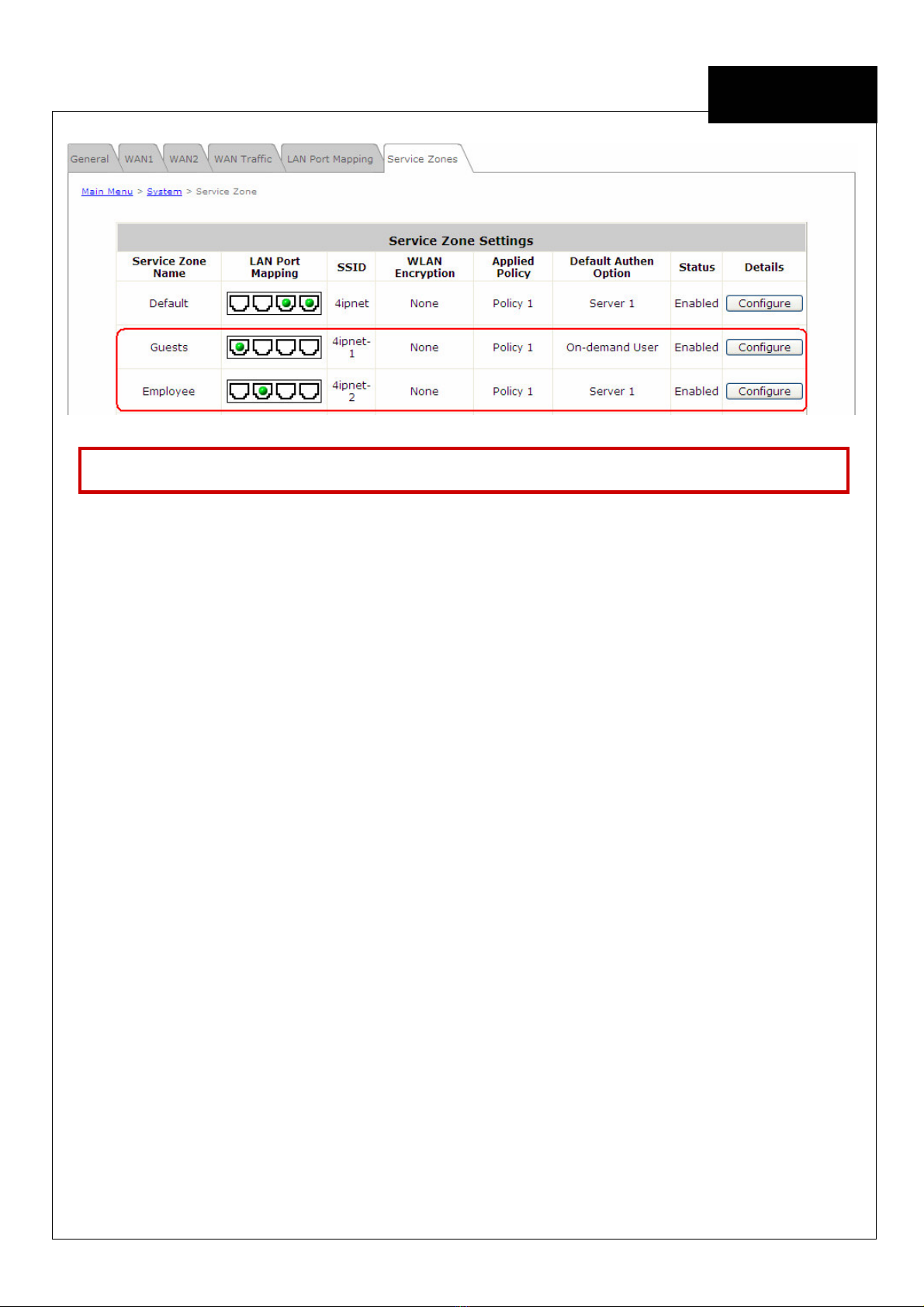The image size is (924, 1307).
Task: Click None encryption in the Employee row
Action: [x=424, y=392]
